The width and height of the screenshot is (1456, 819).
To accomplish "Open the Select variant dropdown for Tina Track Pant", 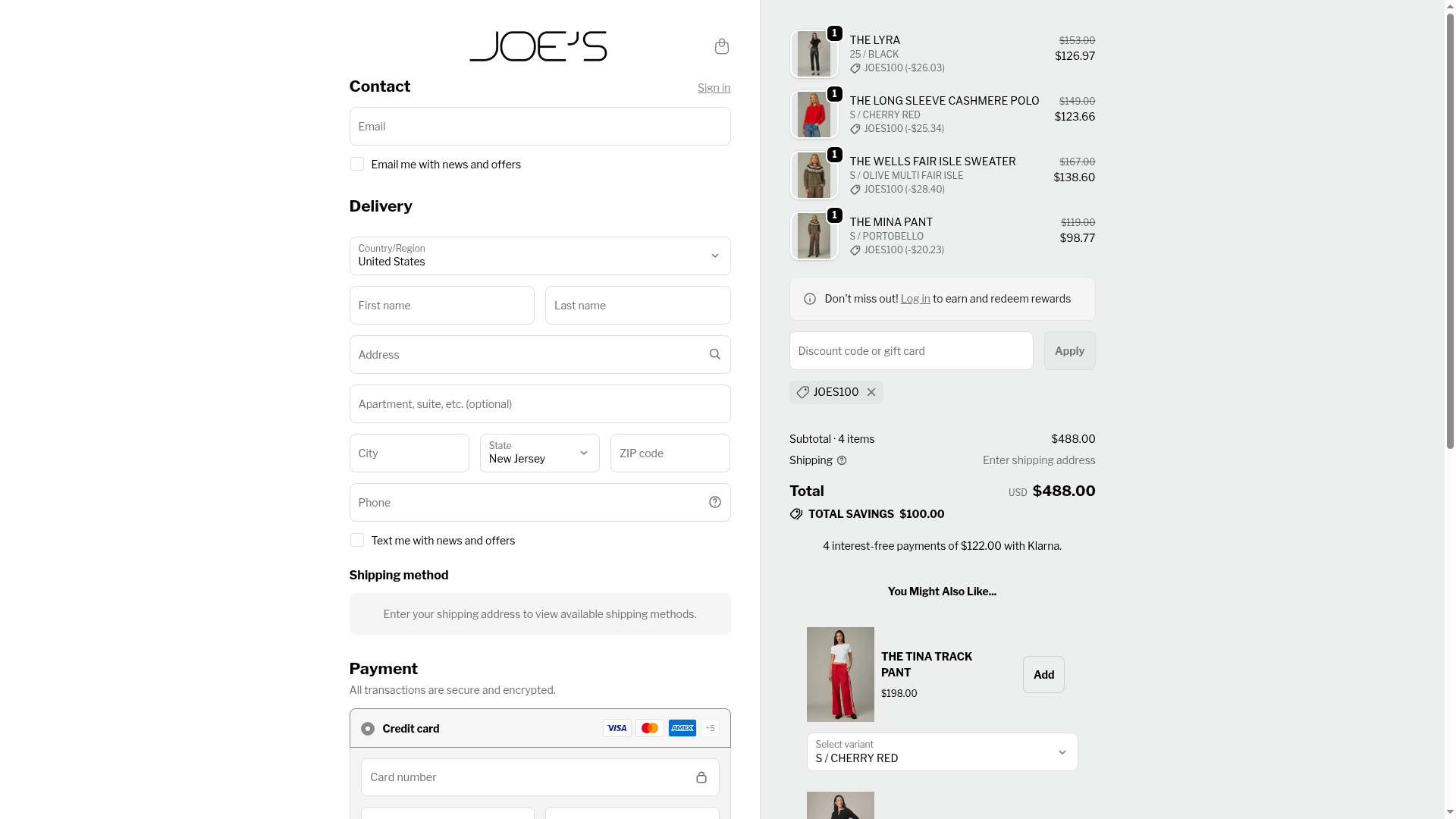I will 943,752.
